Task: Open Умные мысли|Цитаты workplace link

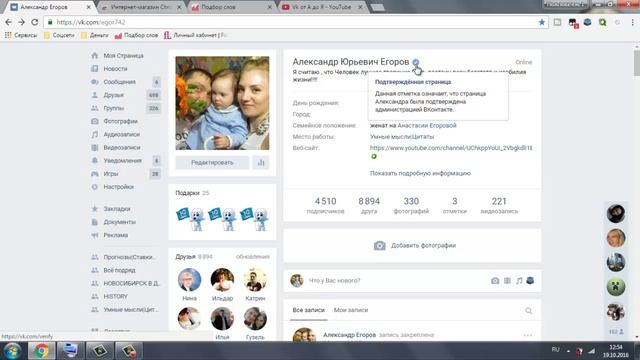Action: point(402,137)
